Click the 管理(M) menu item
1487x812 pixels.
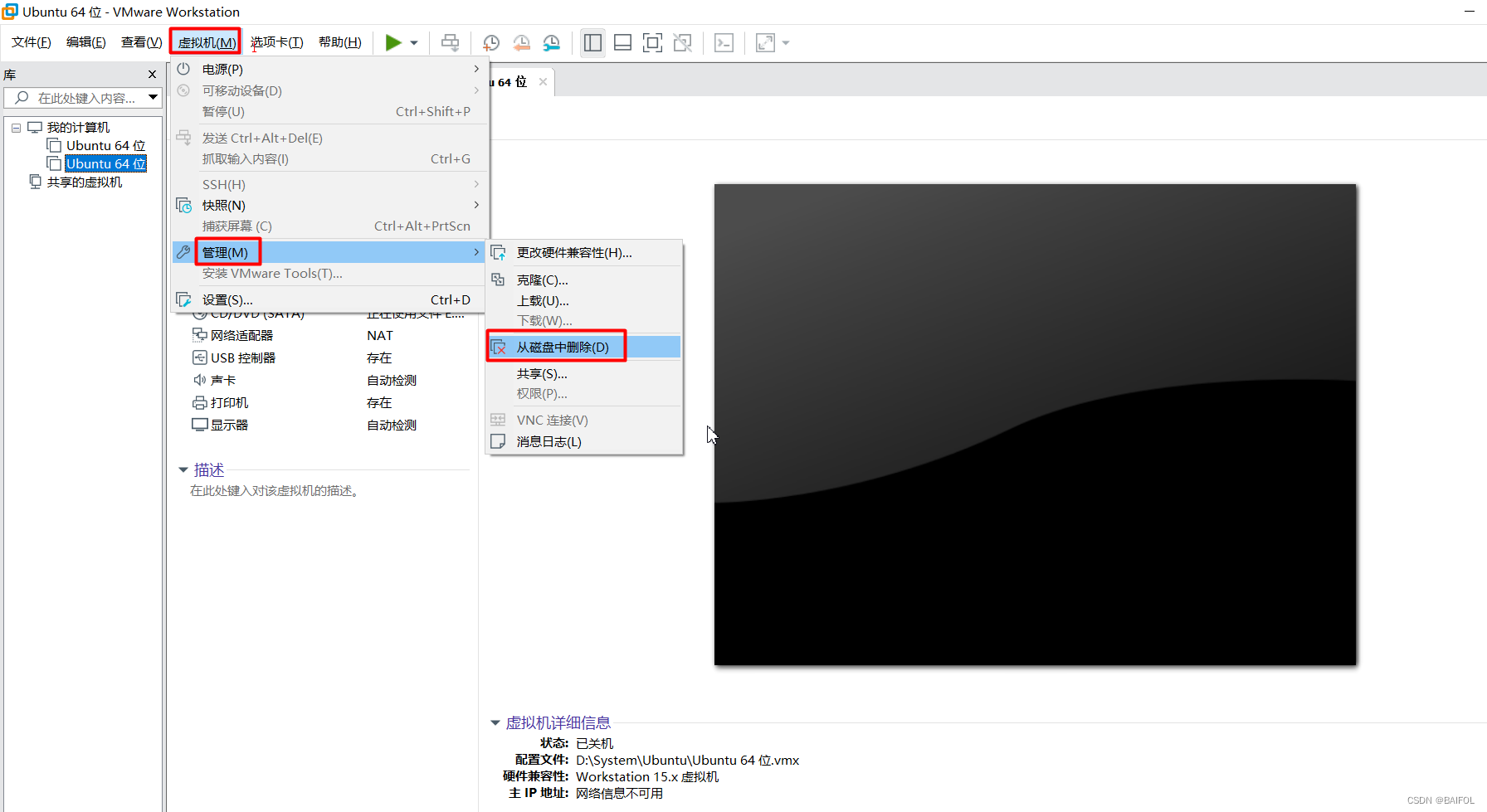tap(329, 252)
